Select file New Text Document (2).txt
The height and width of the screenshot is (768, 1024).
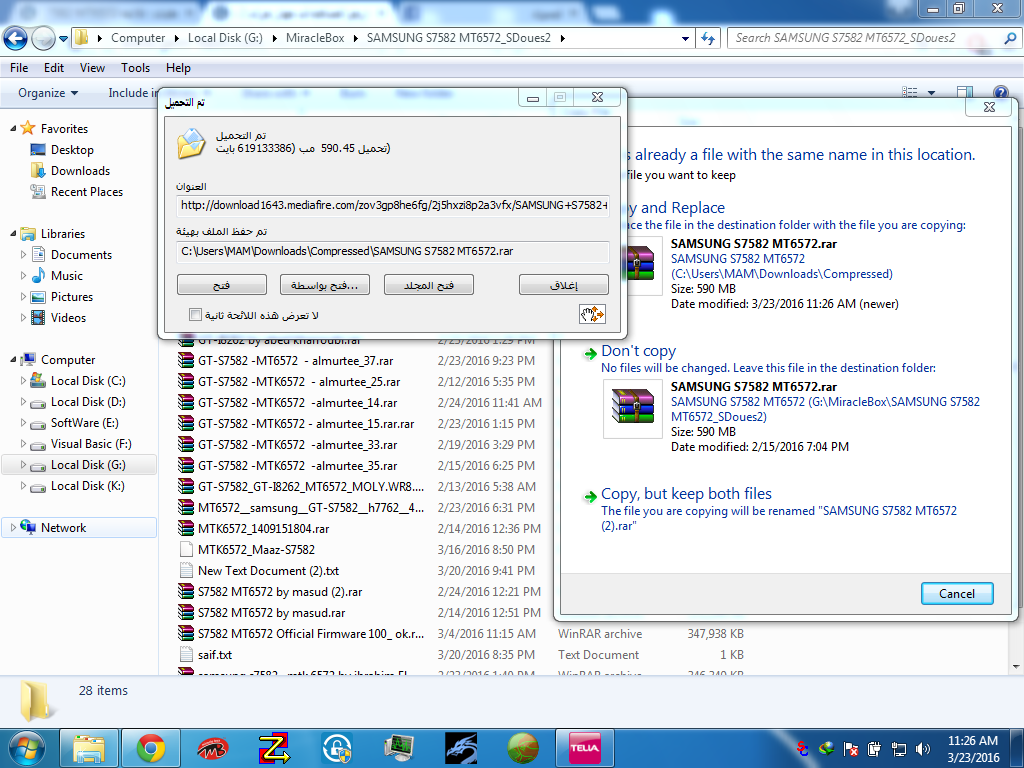click(268, 570)
